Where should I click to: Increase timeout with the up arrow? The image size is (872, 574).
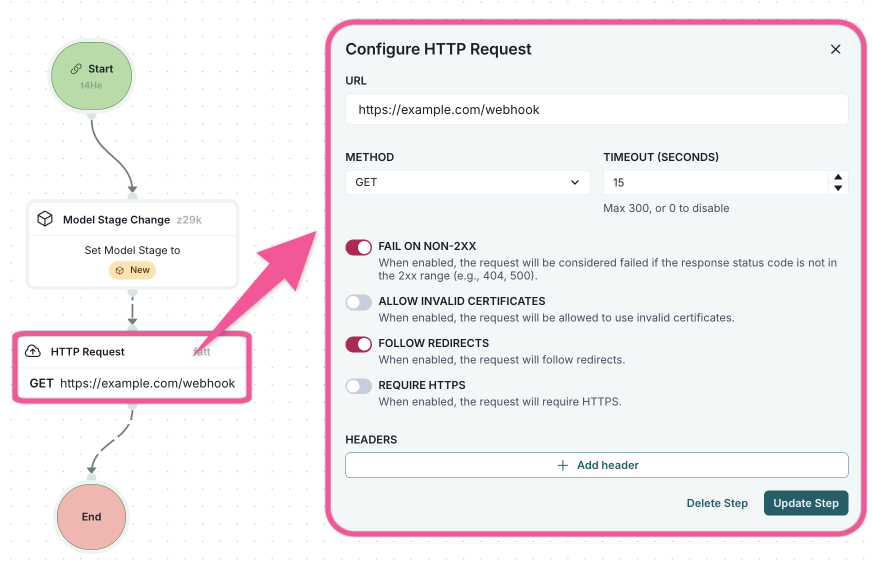coord(838,177)
